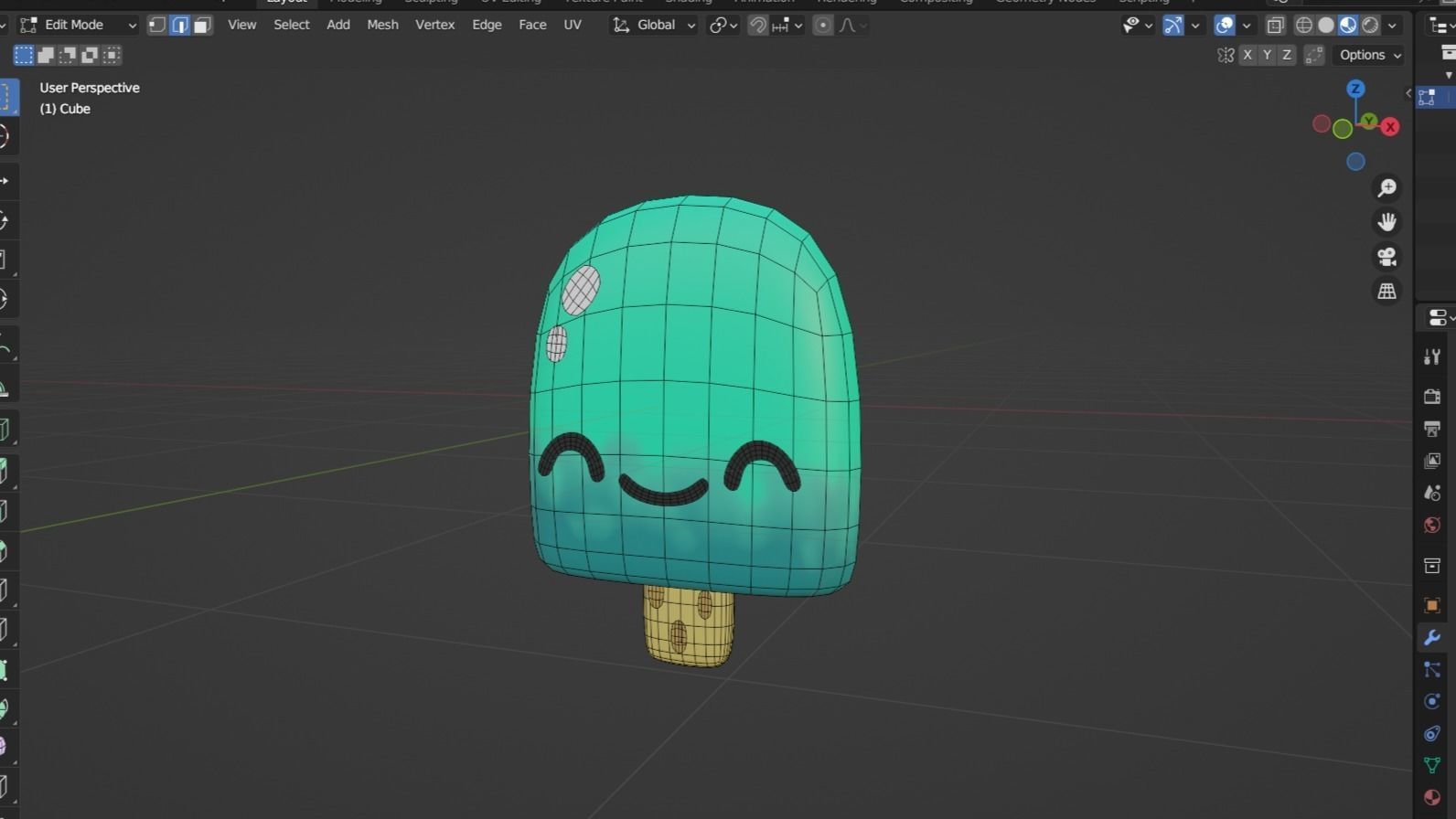Open Global transform orientation dropdown
1456x819 pixels.
pos(654,25)
